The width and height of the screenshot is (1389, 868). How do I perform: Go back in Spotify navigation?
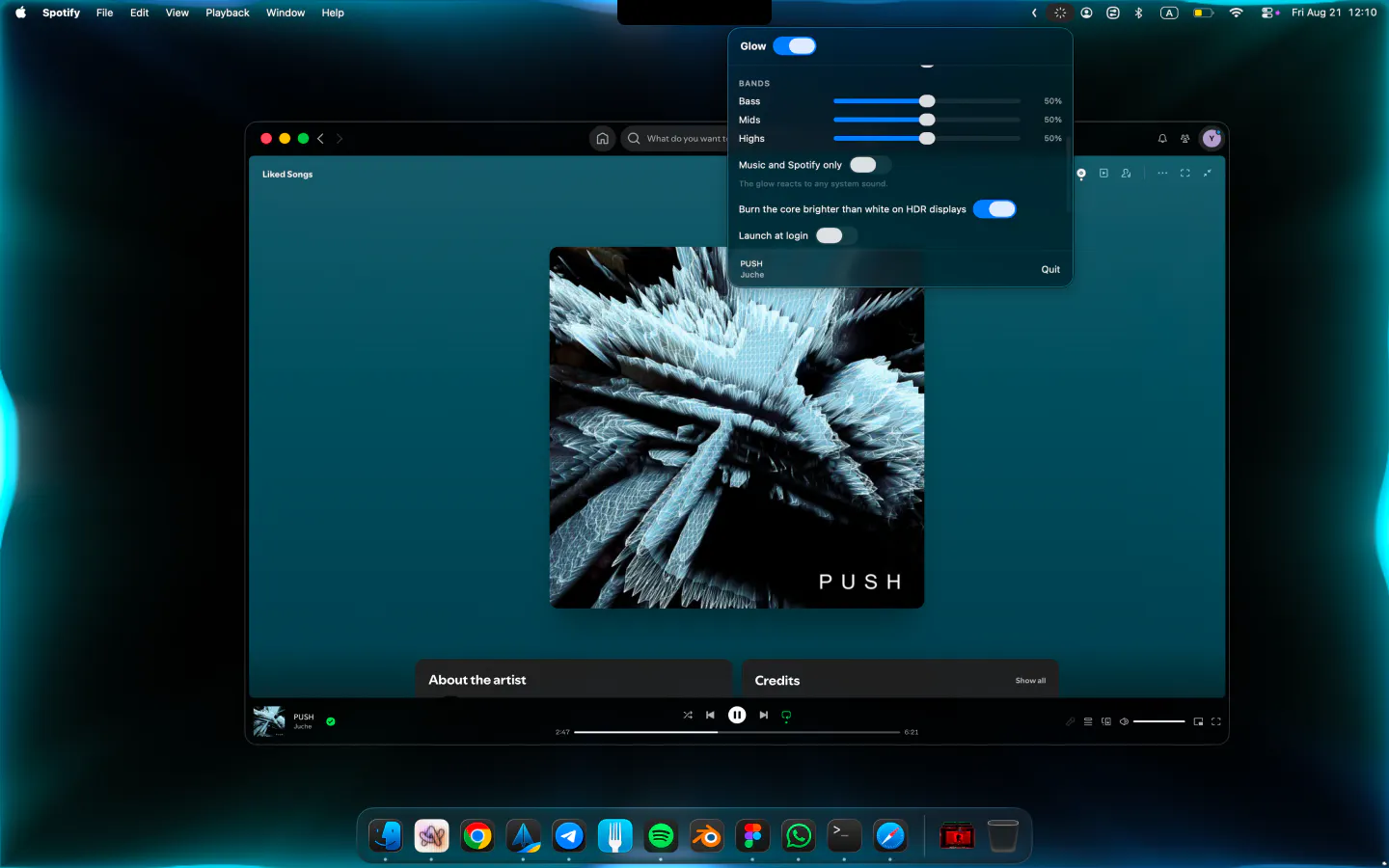click(320, 139)
